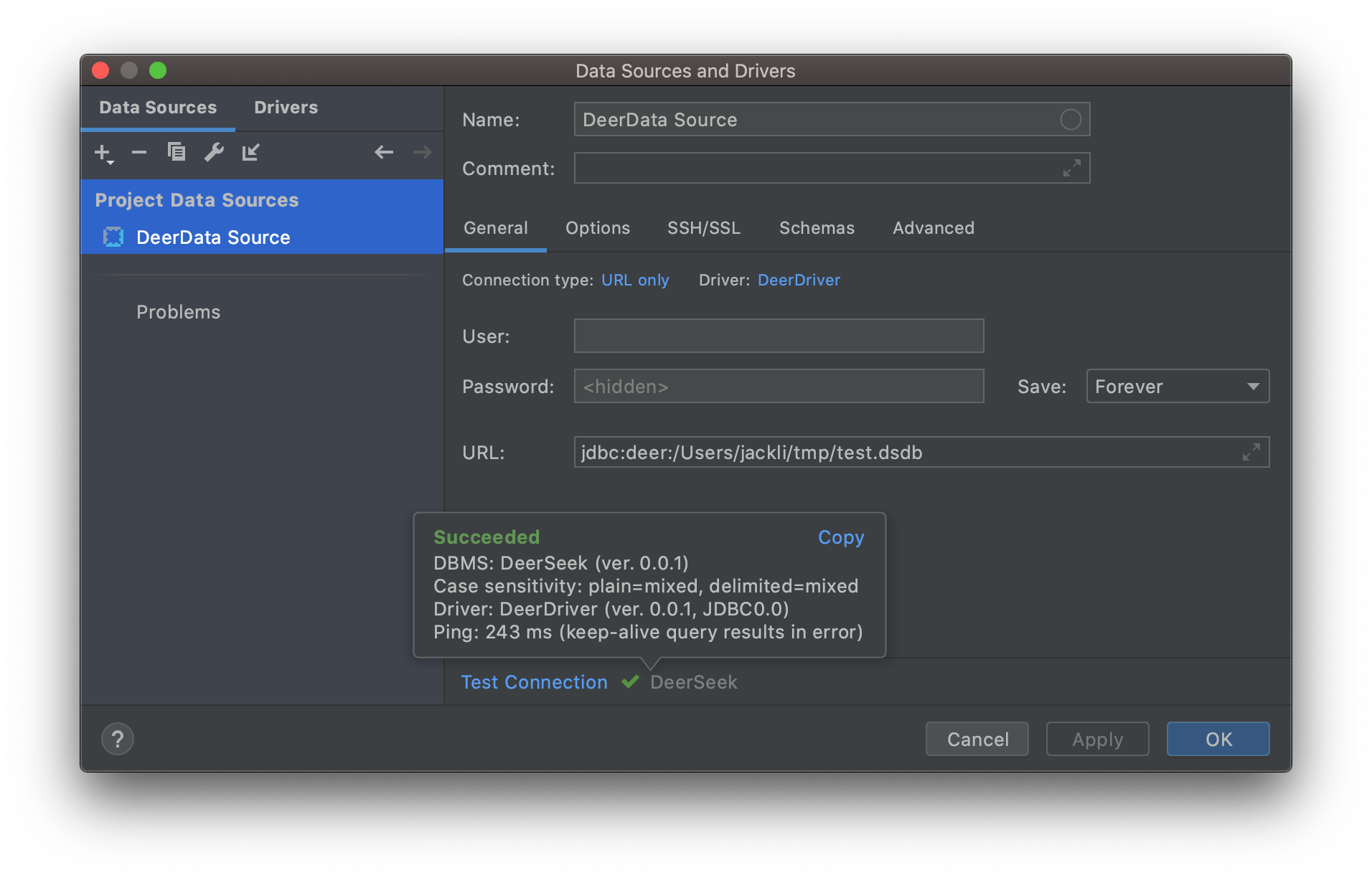
Task: Click the 'DBMS: DeerSeek (ver. 0.0.1)' line
Action: 561,563
